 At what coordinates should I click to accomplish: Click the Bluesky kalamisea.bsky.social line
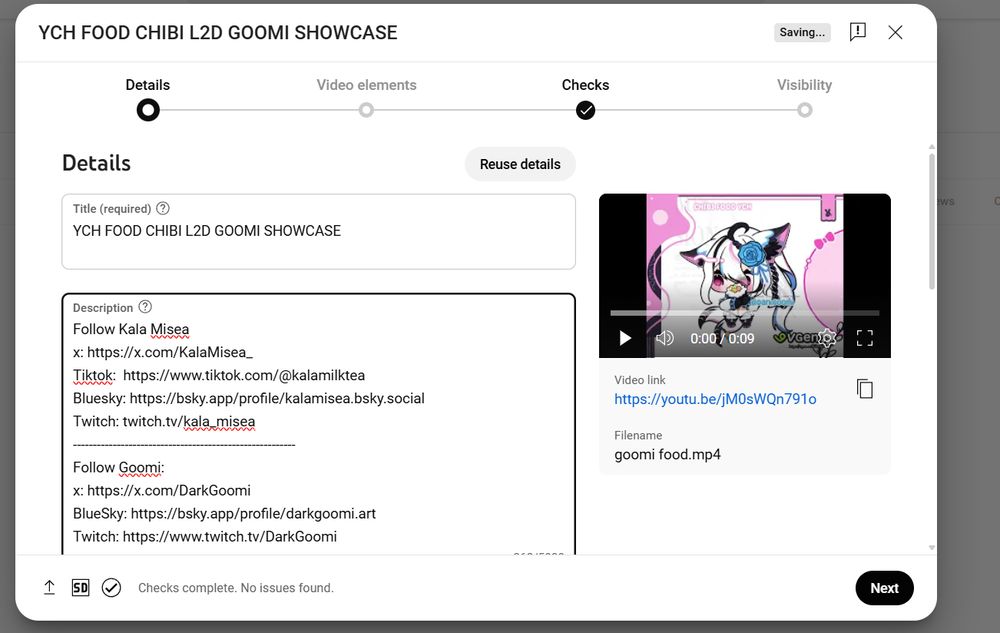[249, 398]
